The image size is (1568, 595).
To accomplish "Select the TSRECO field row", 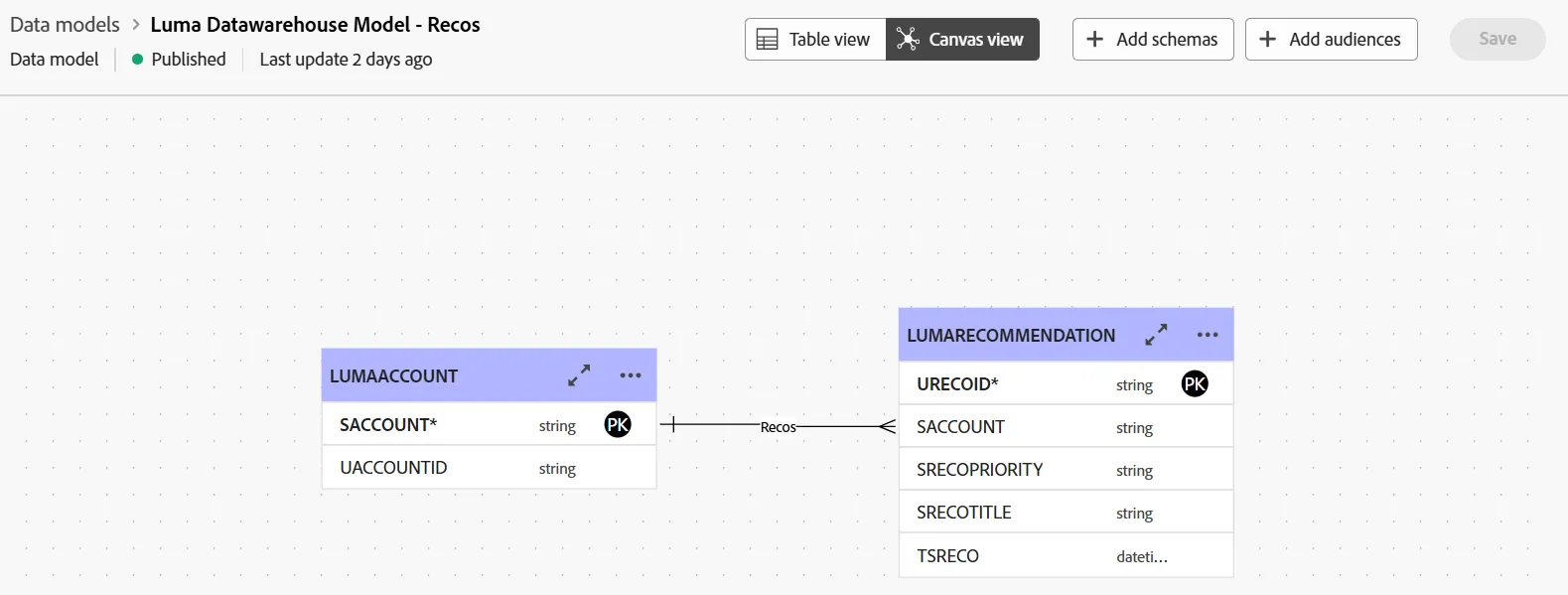I will [x=1067, y=556].
